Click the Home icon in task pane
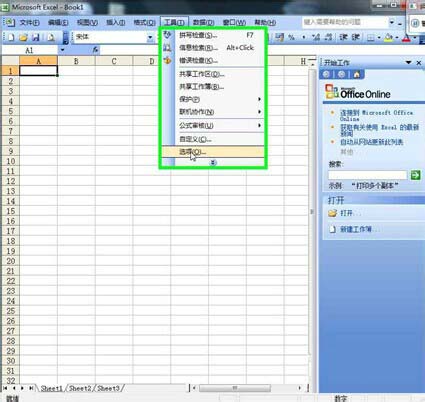Screen dimensions: 425x402 357,74
